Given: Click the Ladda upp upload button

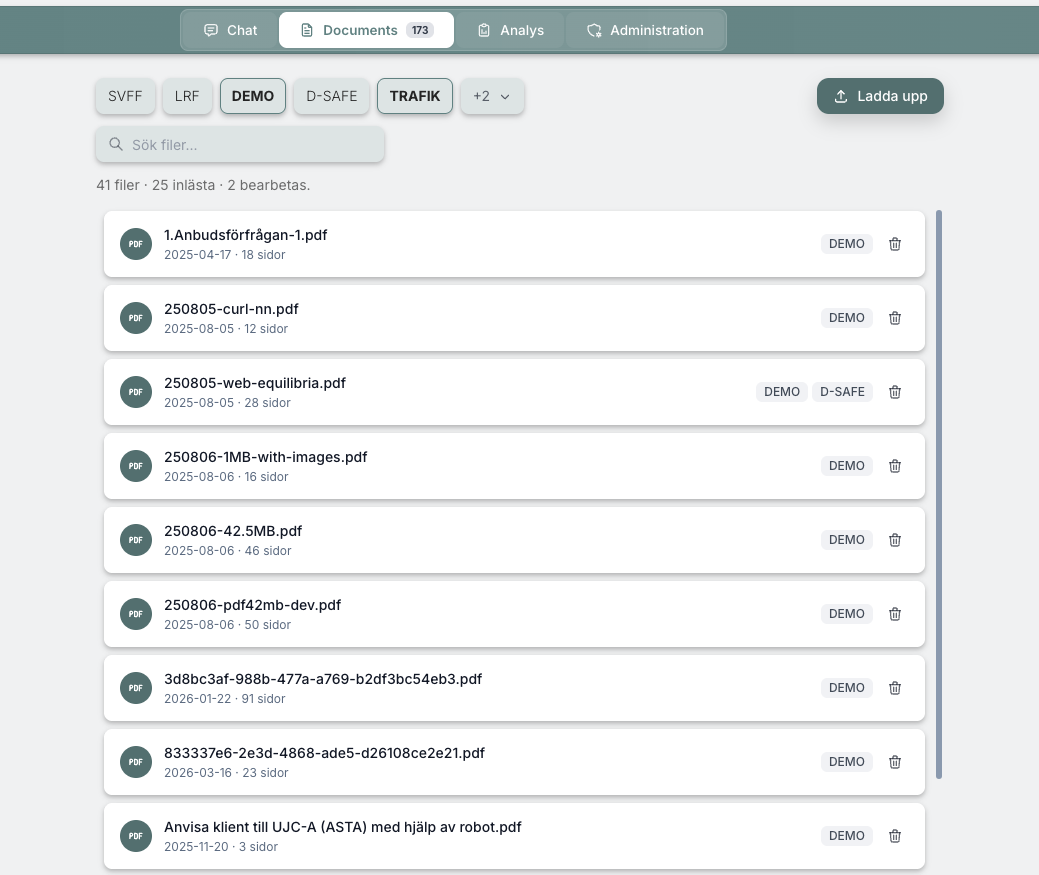Looking at the screenshot, I should click(x=880, y=96).
